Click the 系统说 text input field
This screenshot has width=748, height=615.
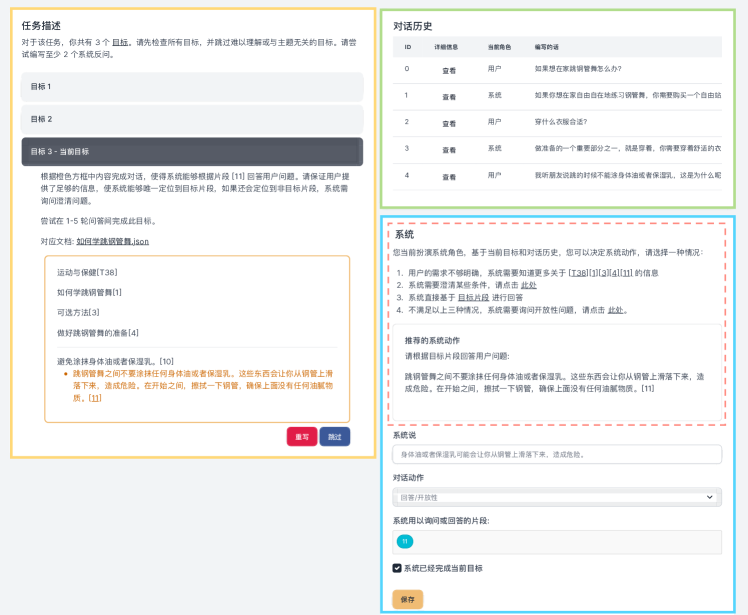click(x=556, y=455)
